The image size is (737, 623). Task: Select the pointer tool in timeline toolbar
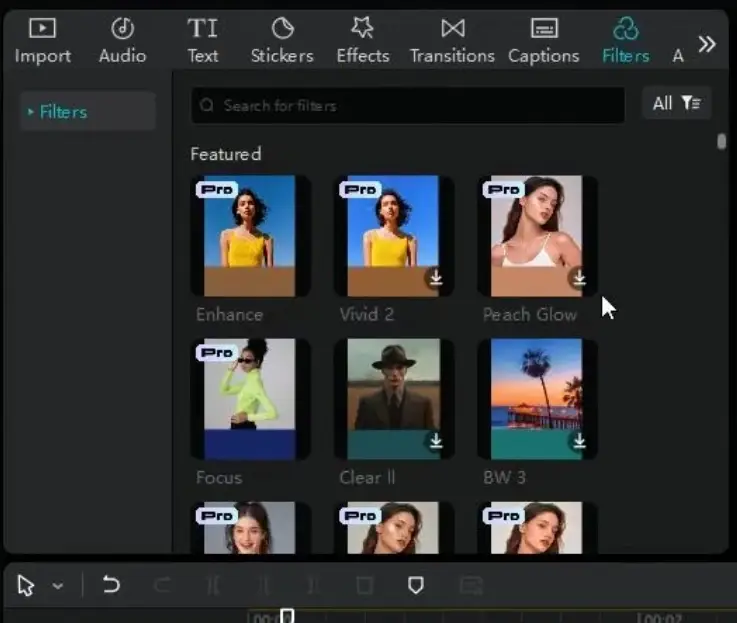26,586
